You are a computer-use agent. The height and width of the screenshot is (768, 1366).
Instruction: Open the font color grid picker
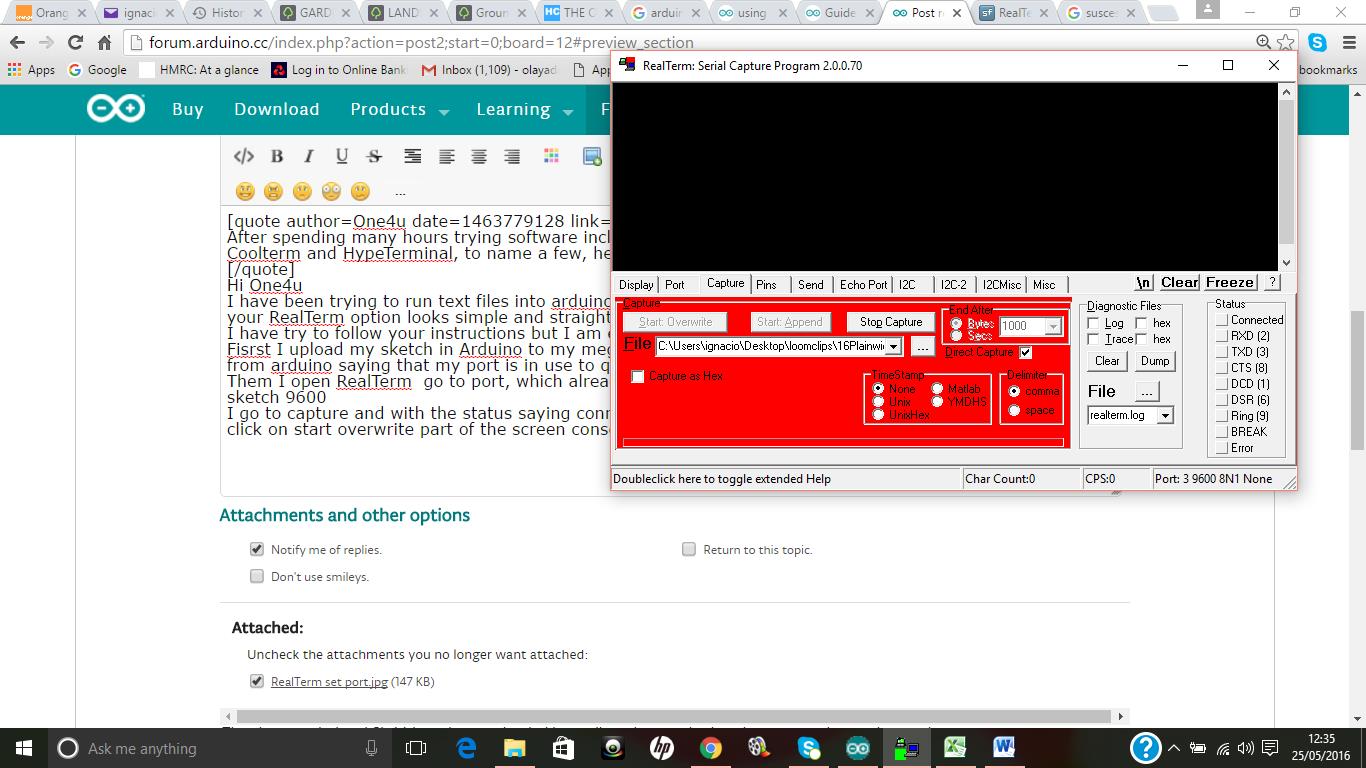(x=551, y=156)
